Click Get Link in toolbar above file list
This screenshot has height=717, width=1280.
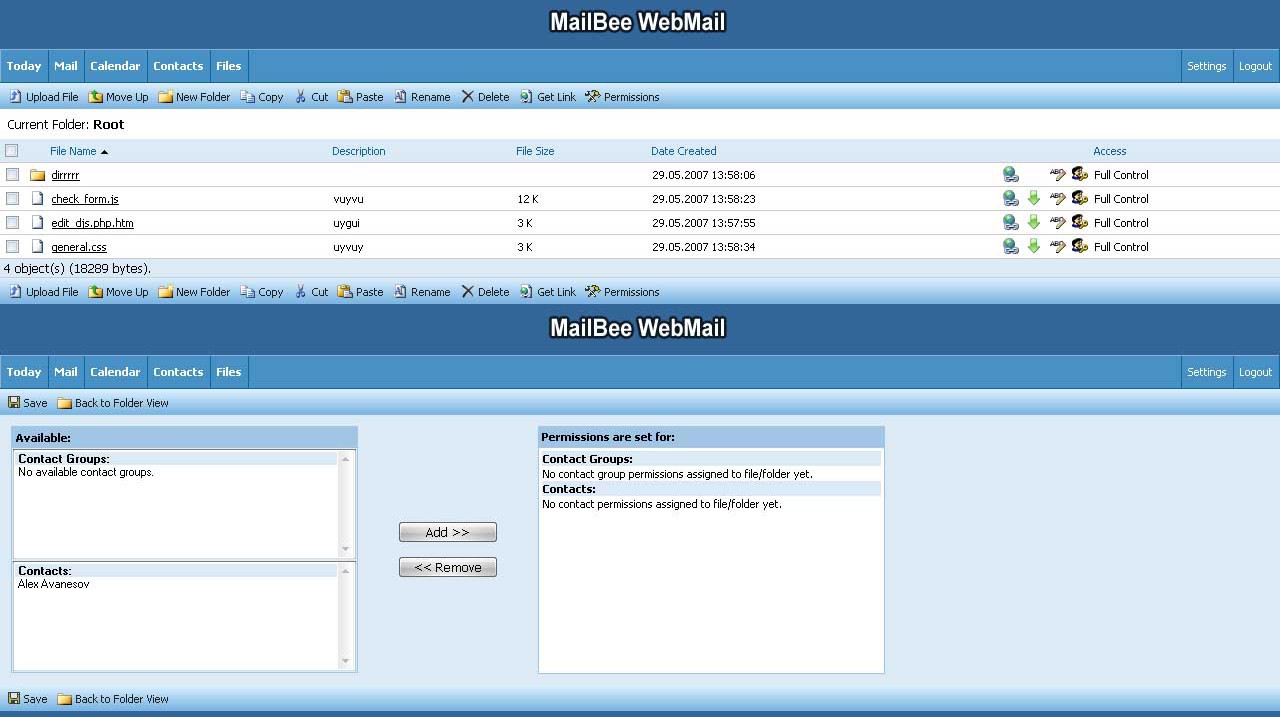548,97
